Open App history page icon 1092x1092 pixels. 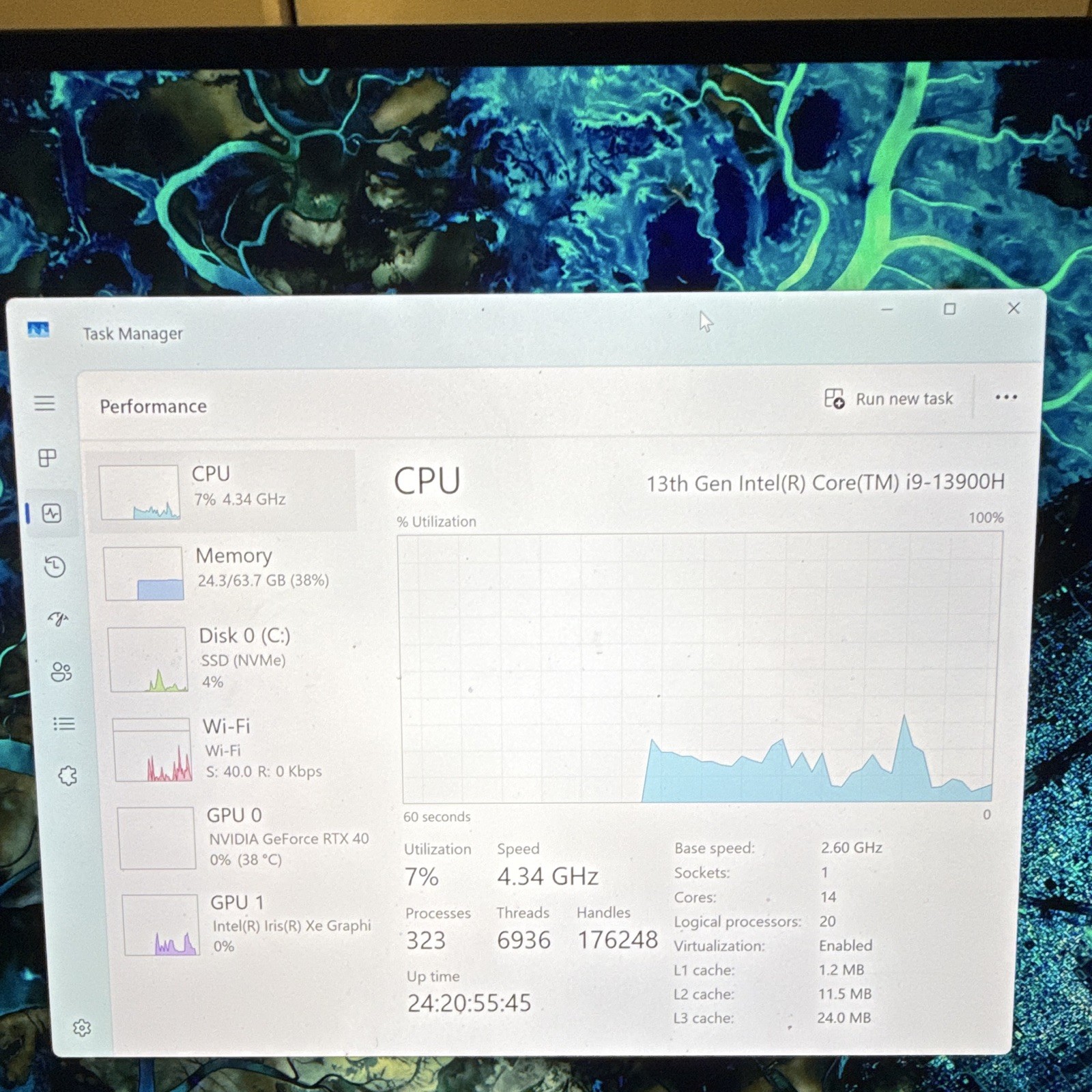[55, 566]
